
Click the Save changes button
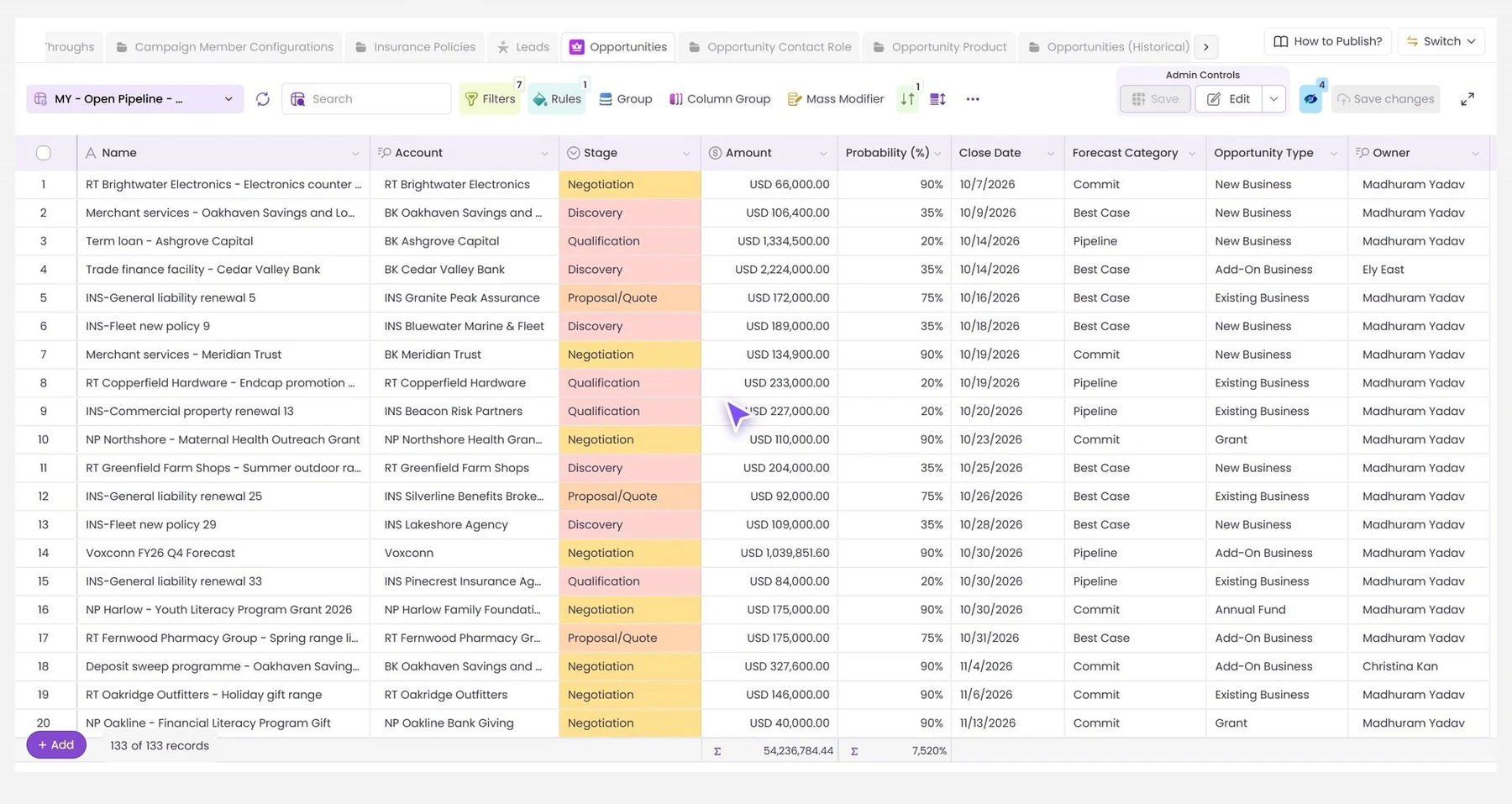tap(1384, 99)
